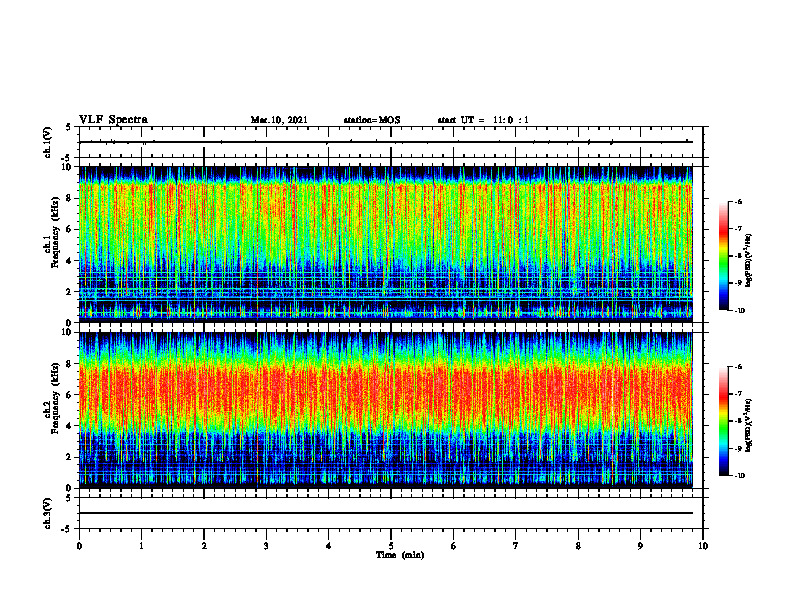Click the 'station=MOS' label
This screenshot has height=612, width=792.
coord(372,120)
